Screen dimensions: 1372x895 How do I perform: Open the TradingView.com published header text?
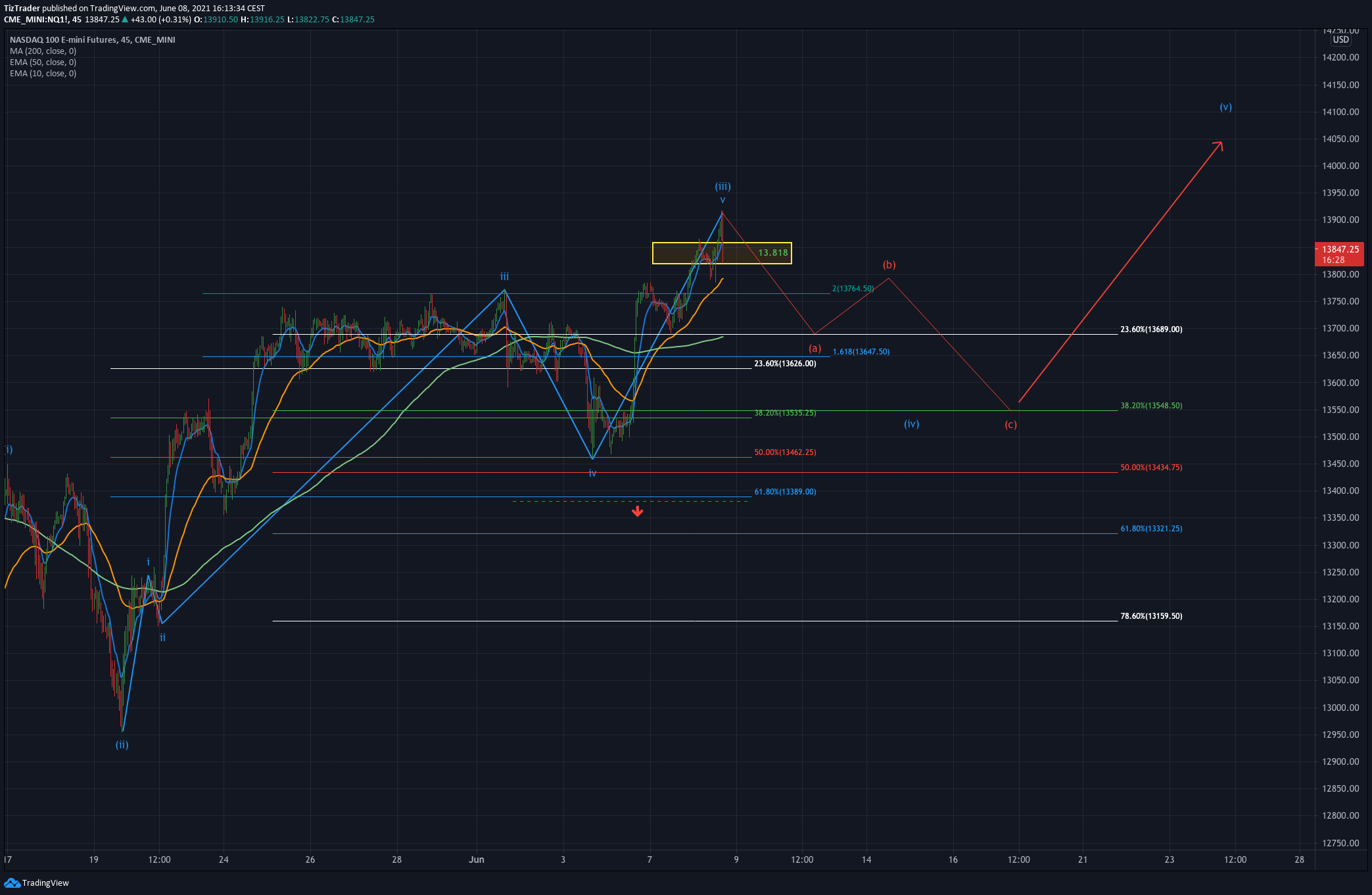[x=135, y=9]
